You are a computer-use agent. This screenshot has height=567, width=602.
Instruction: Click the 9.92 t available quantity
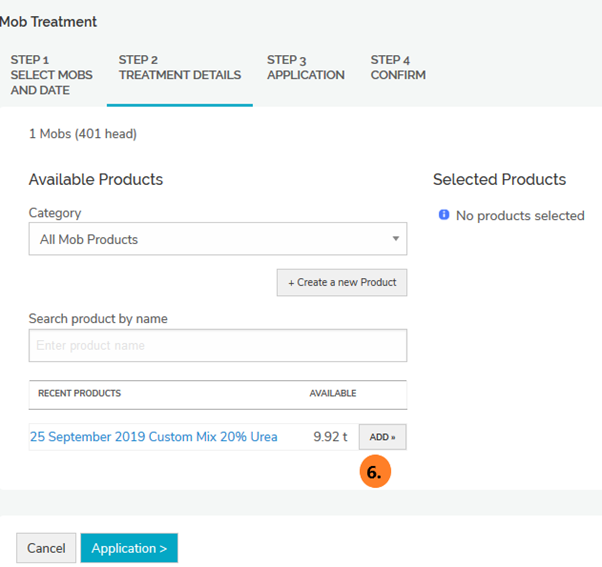coord(329,437)
